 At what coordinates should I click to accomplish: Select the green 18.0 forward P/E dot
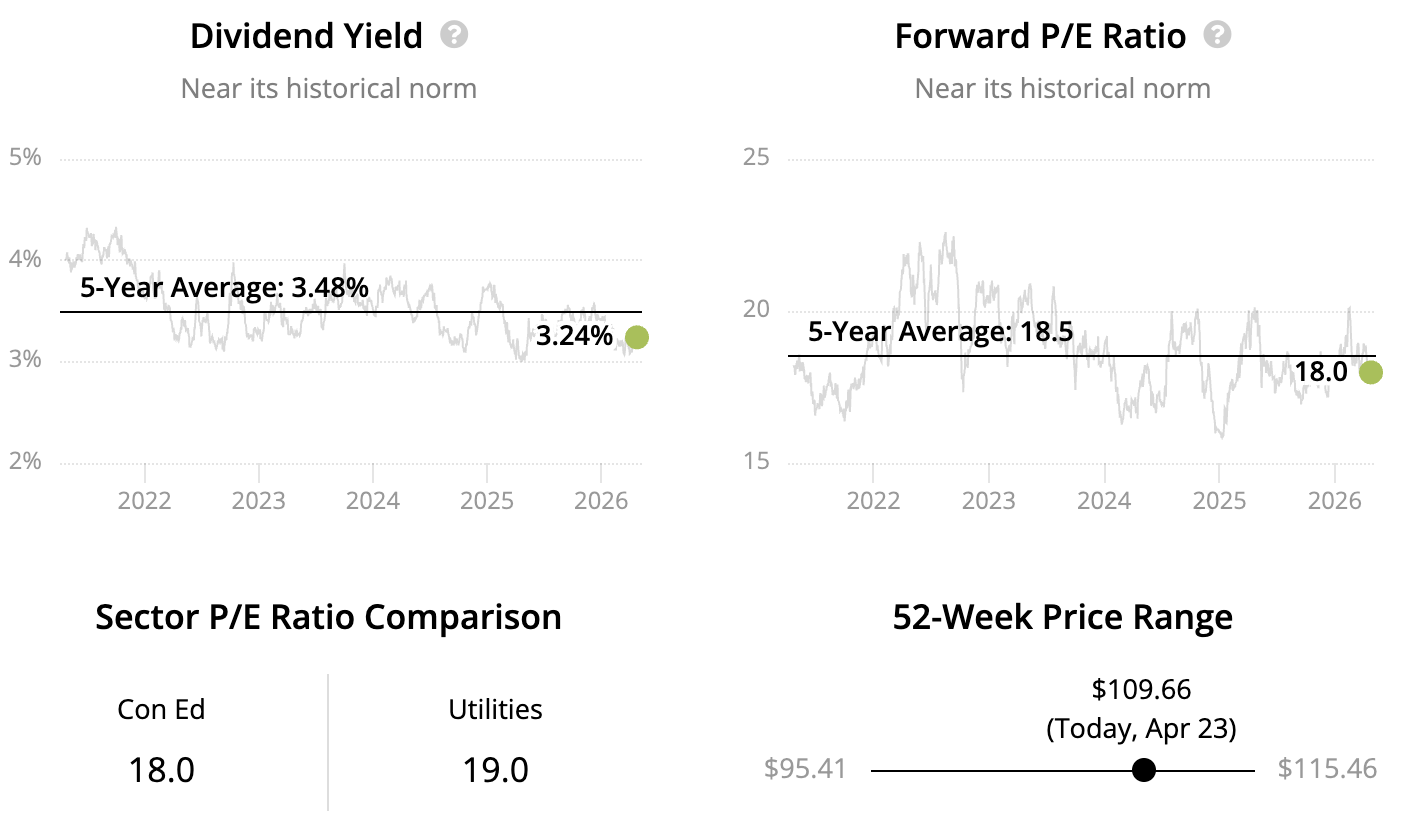(x=1370, y=372)
